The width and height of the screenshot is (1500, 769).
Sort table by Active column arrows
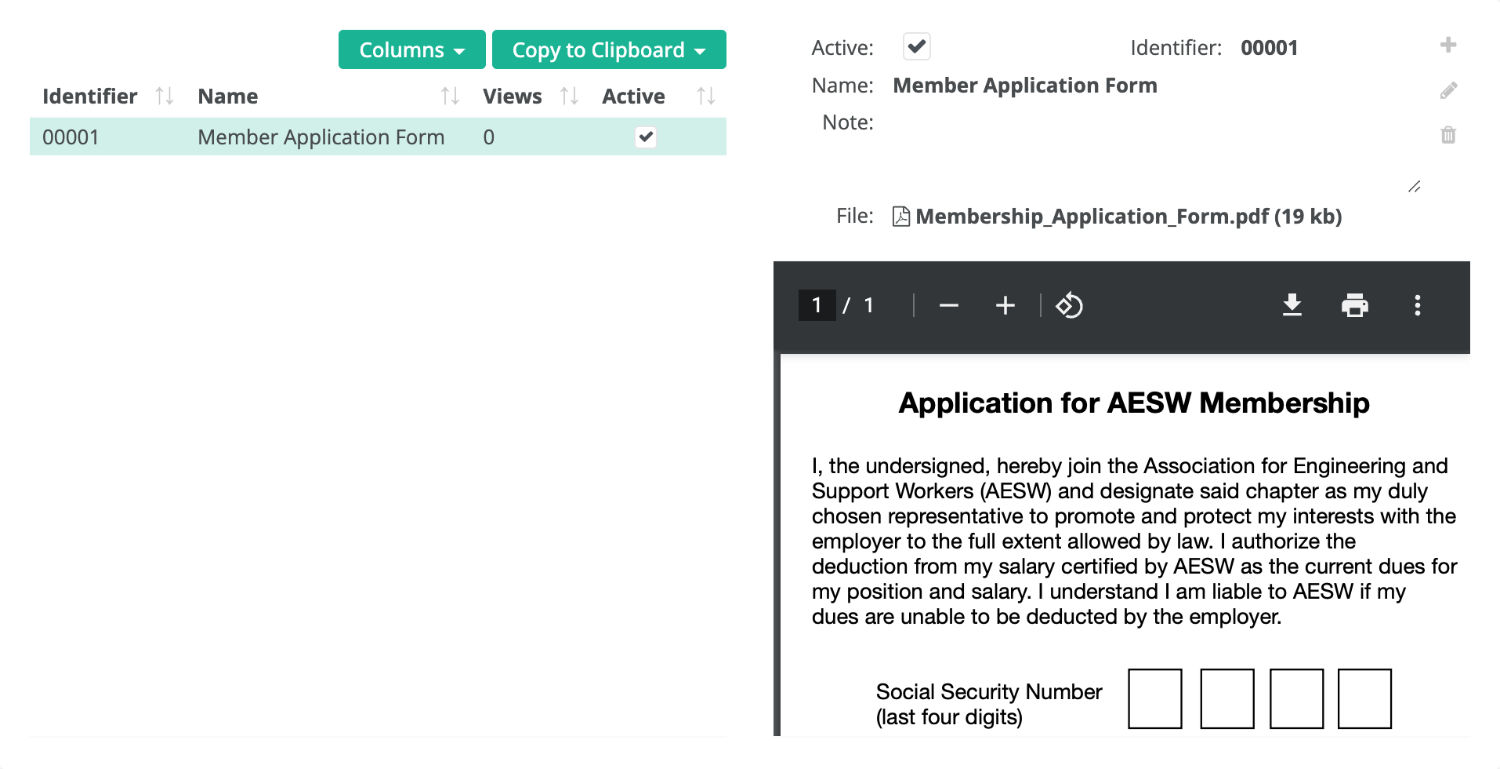pyautogui.click(x=706, y=96)
